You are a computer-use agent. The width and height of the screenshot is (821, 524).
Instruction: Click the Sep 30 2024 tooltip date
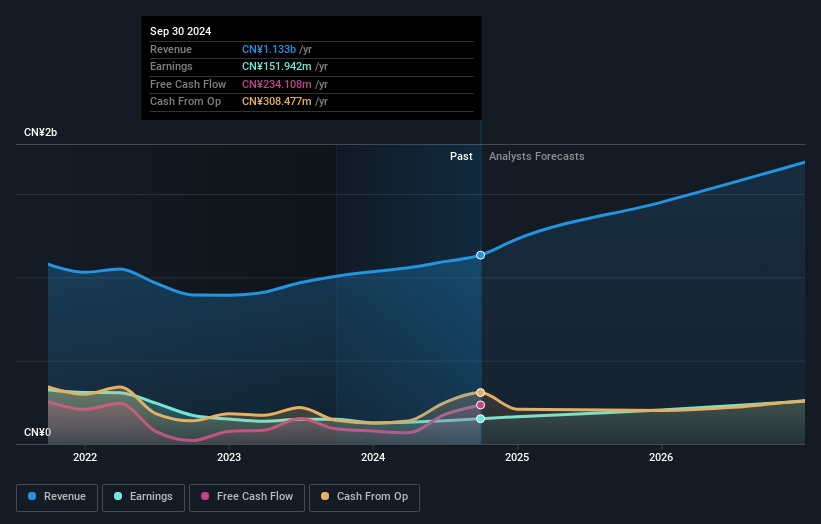pyautogui.click(x=181, y=32)
